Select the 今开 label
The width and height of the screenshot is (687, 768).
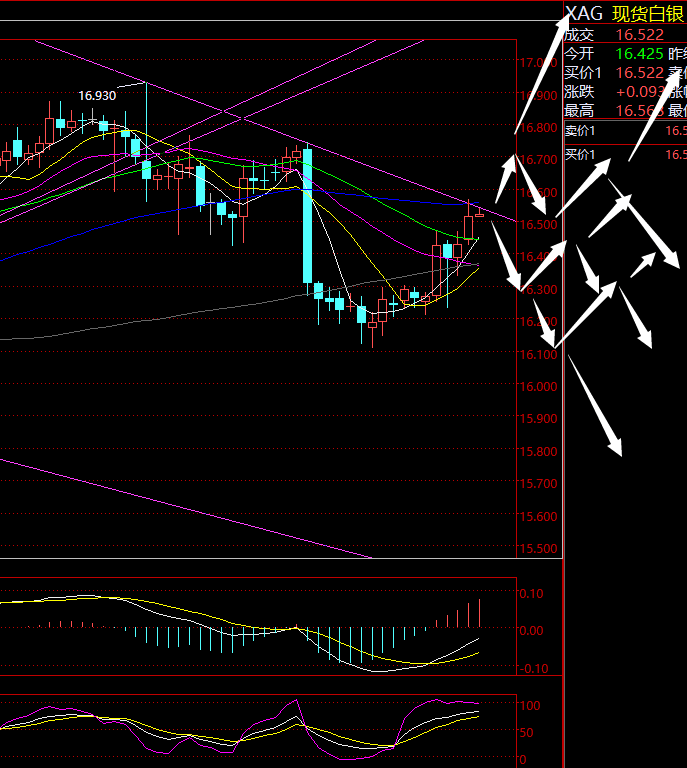tap(579, 53)
